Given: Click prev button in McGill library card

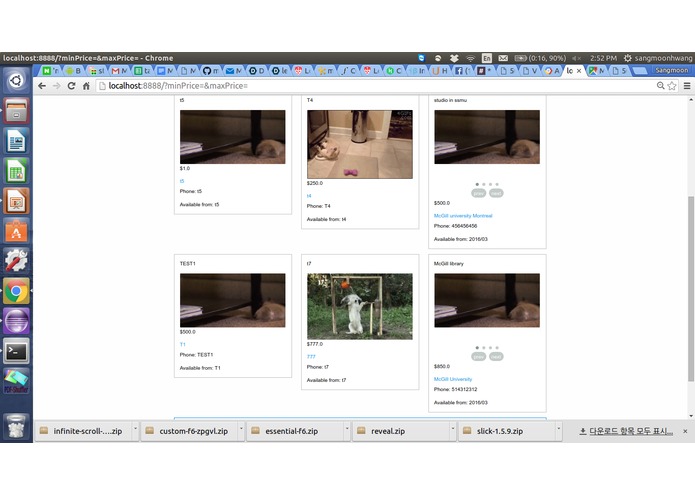Looking at the screenshot, I should (x=478, y=357).
